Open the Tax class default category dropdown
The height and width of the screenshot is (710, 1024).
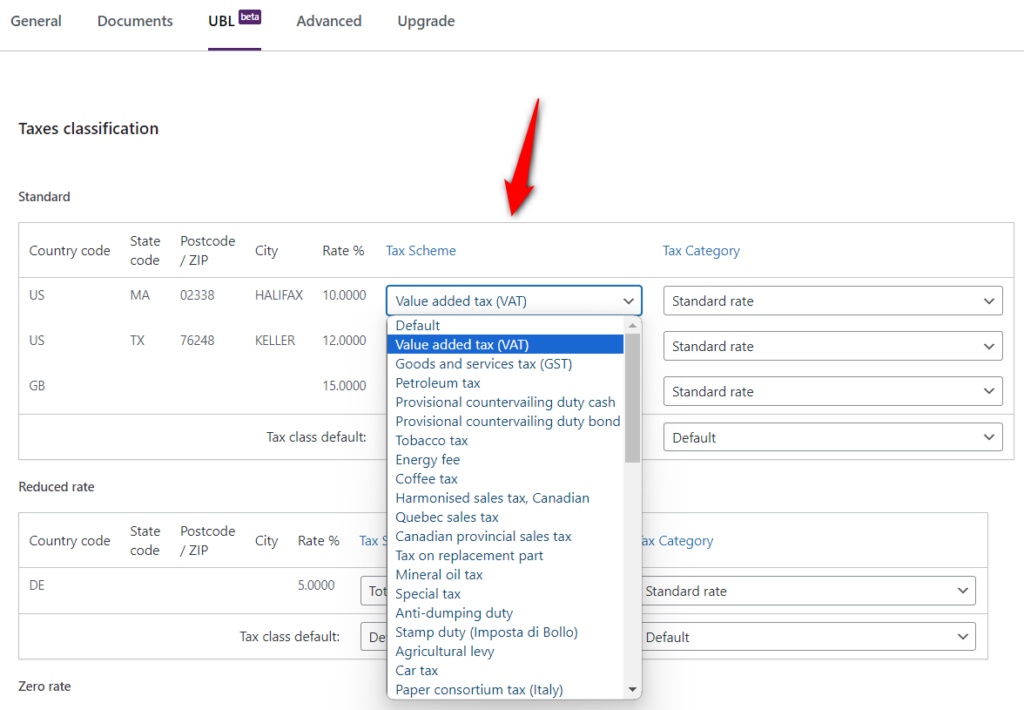click(x=833, y=437)
